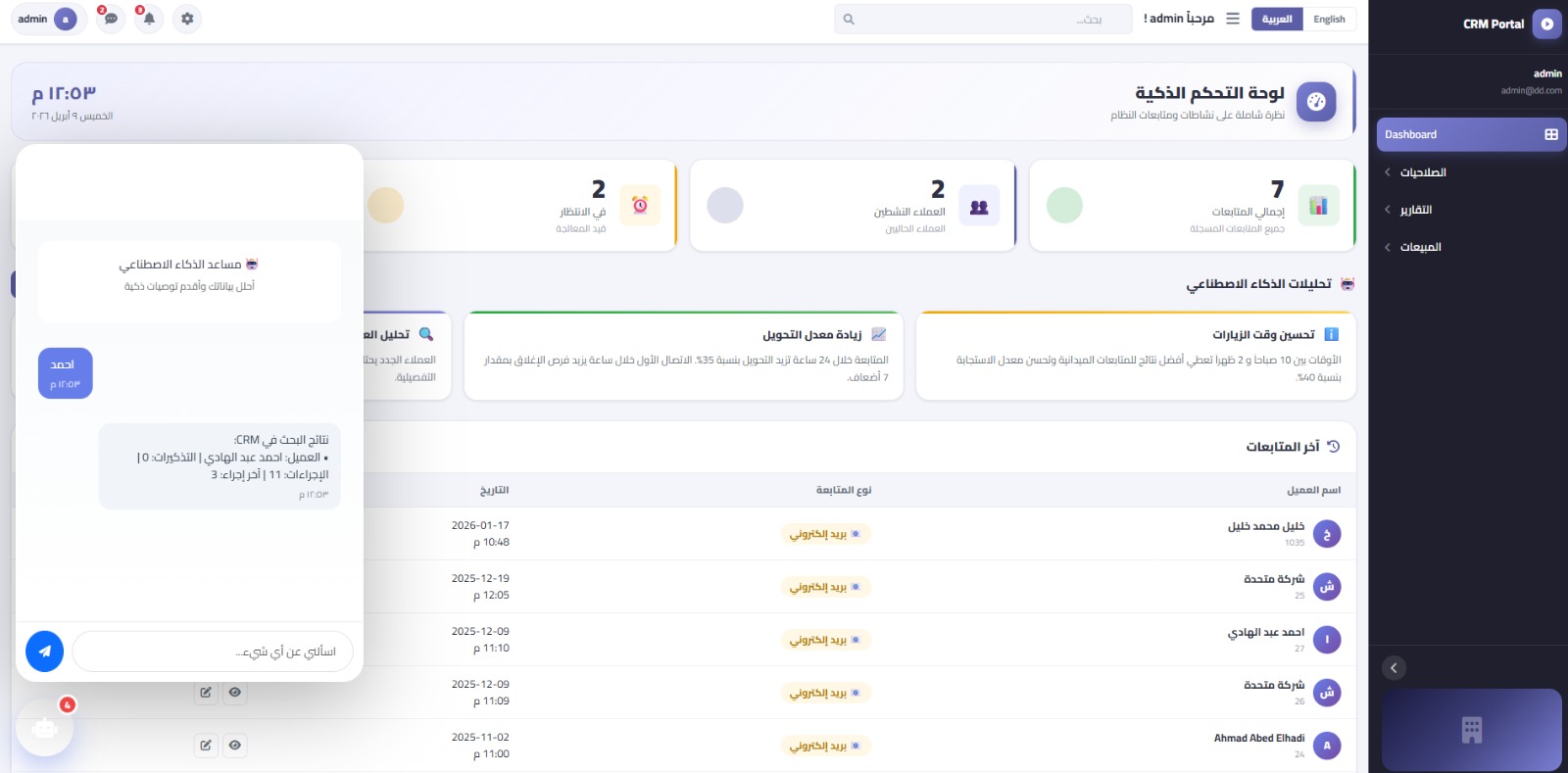Click the total follow-ups chart icon

[1318, 206]
